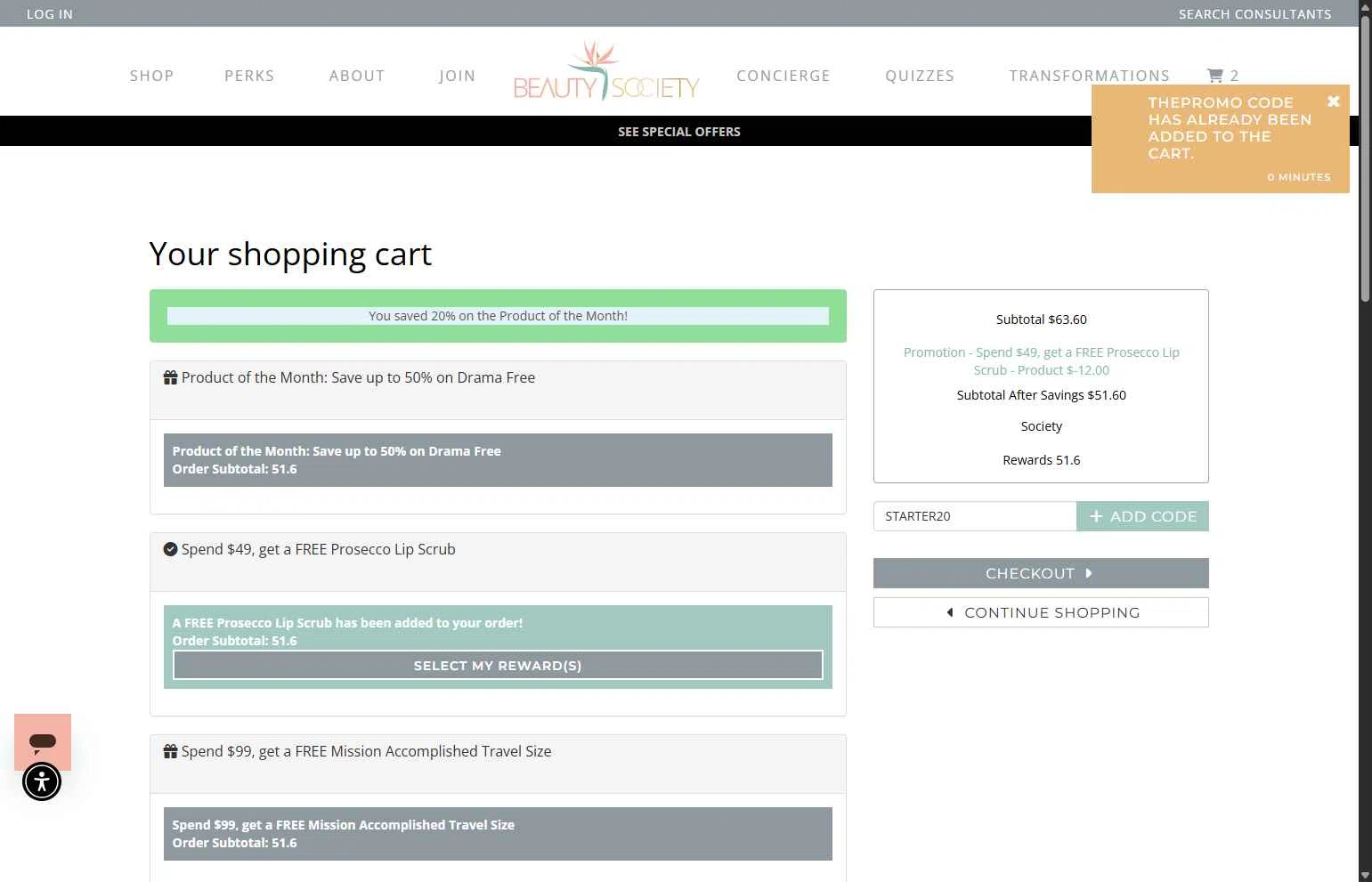Click 'Subtotal After Savings $51.60' text
The height and width of the screenshot is (882, 1372).
[1041, 395]
